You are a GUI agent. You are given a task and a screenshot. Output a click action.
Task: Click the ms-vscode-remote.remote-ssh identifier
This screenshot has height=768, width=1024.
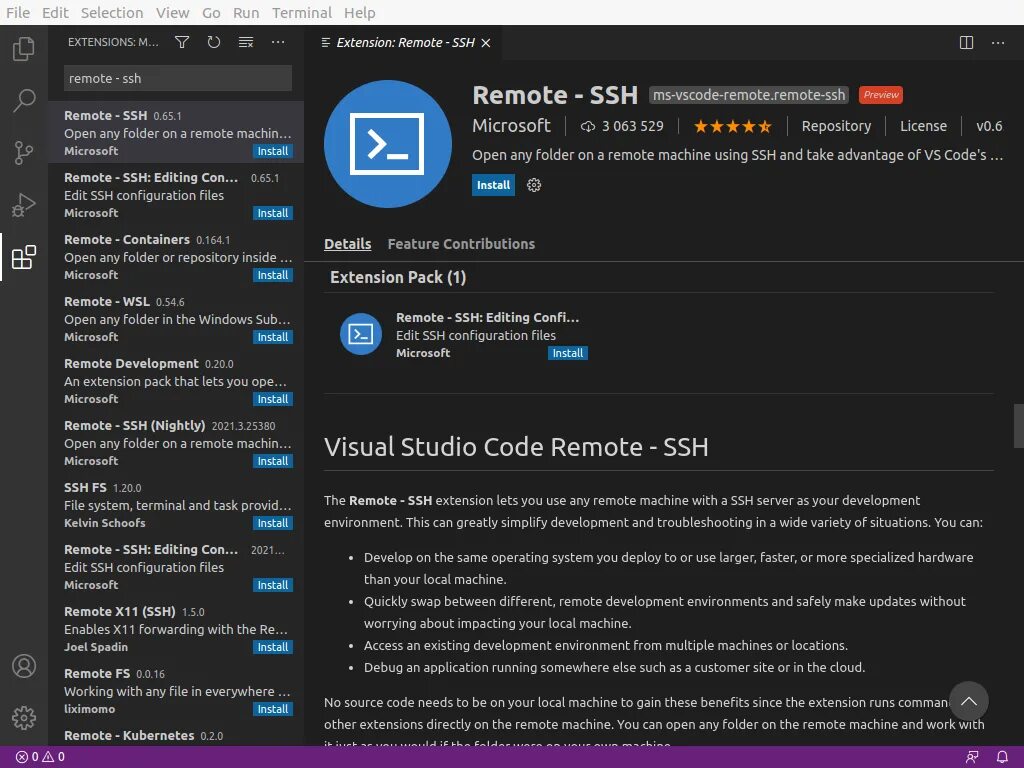tap(748, 95)
